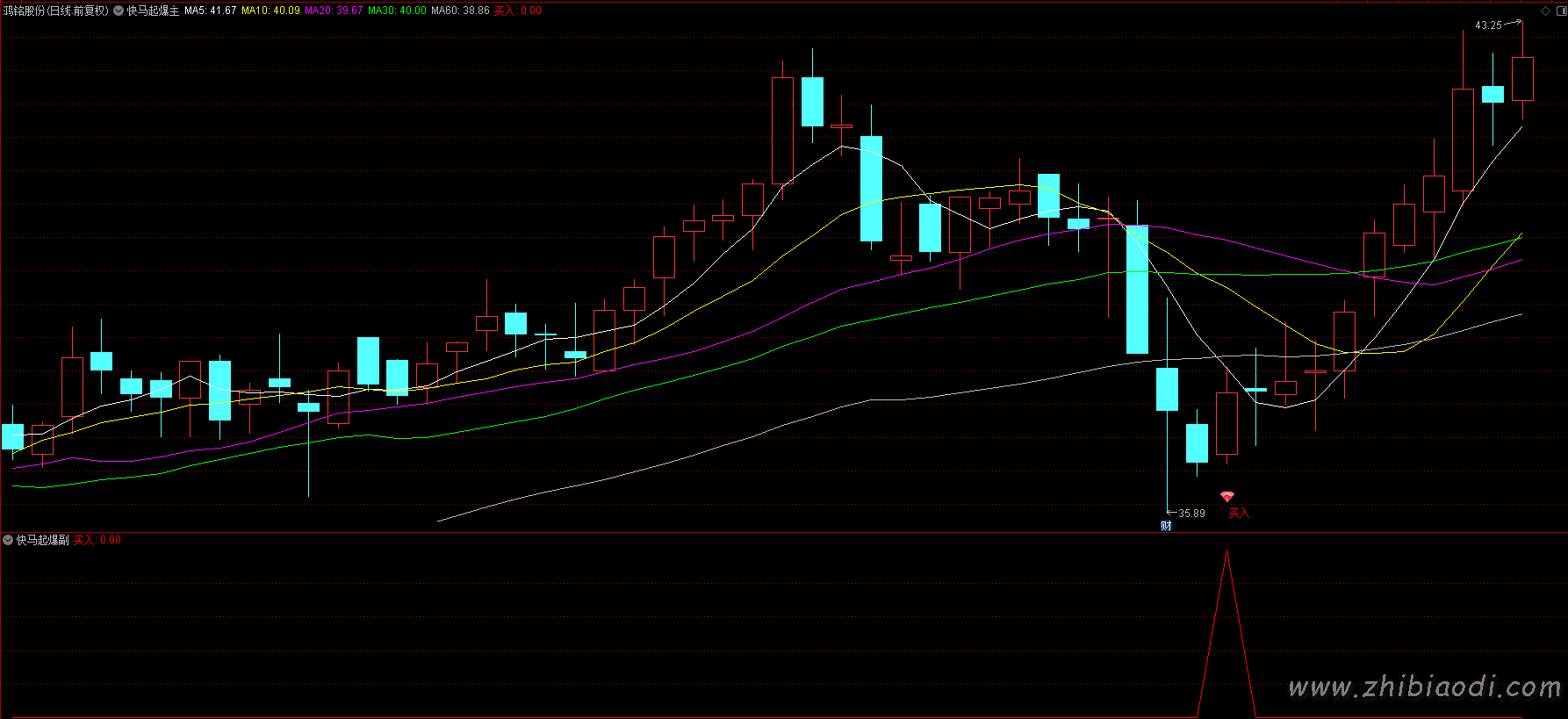Click the red spike peak in sub-chart
1568x719 pixels.
(1226, 551)
